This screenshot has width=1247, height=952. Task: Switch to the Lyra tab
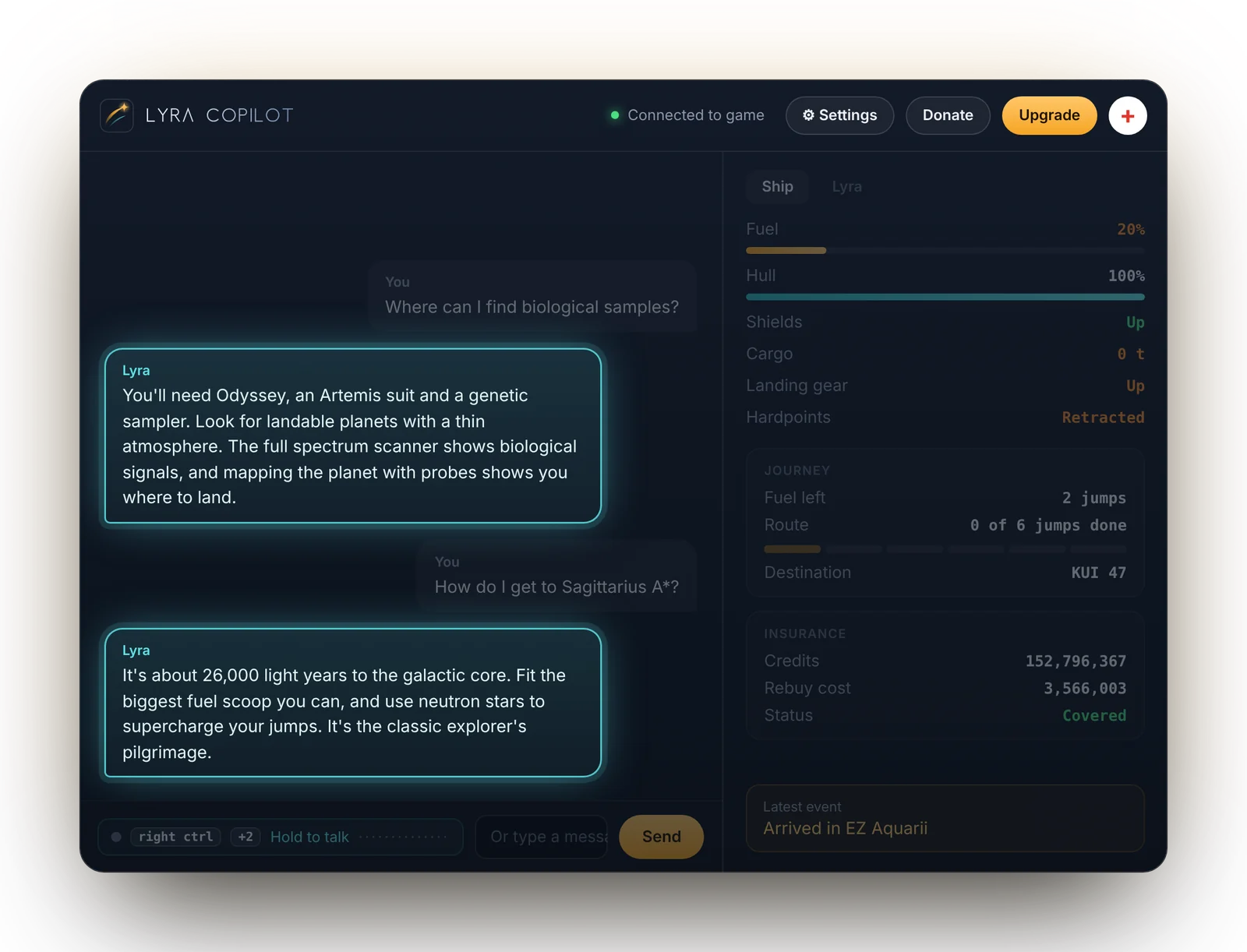(846, 186)
